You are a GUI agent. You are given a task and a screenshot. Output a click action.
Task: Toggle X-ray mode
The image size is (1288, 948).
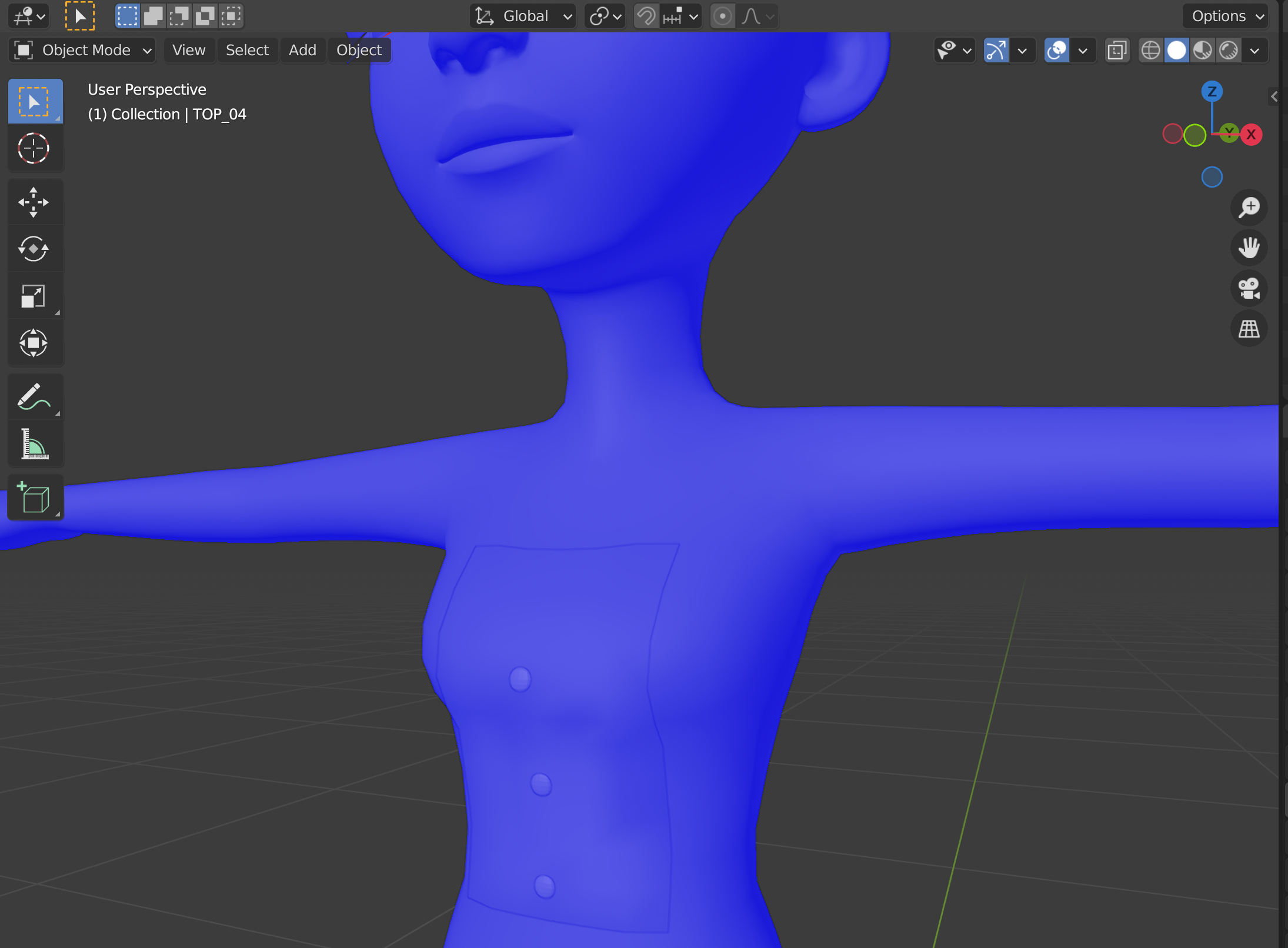(x=1117, y=51)
